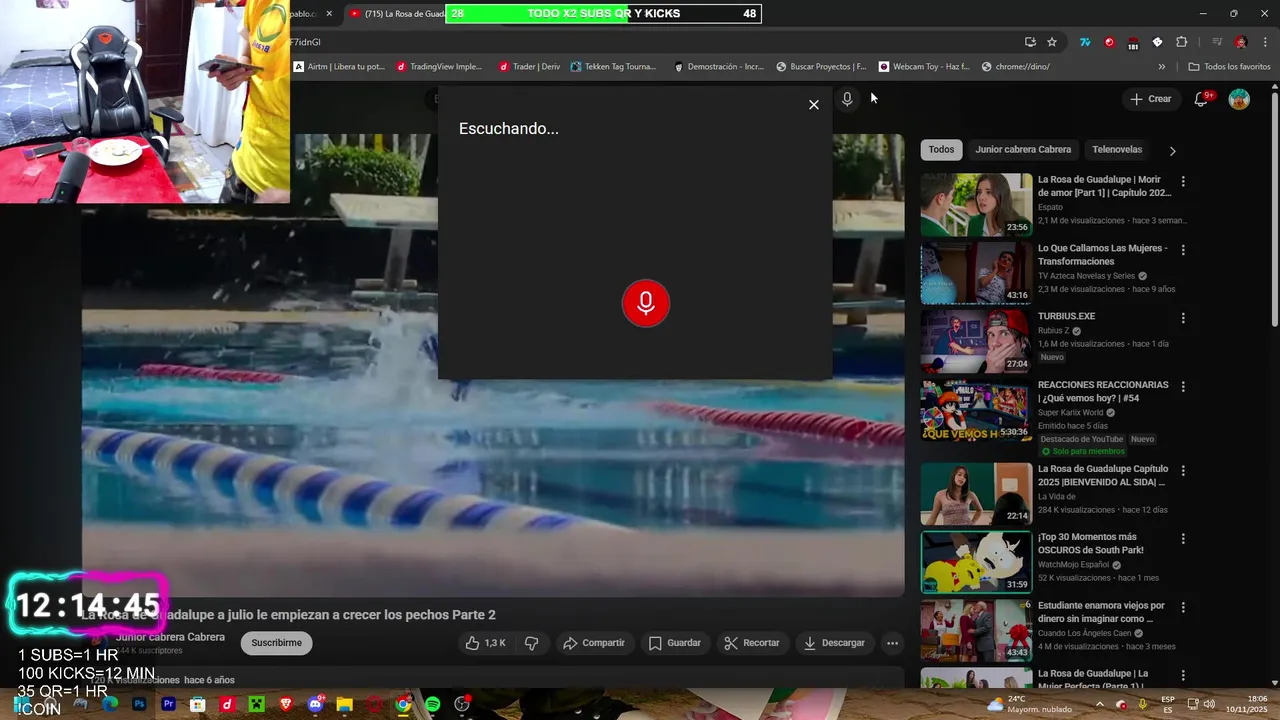Open Minecraft creeper icon in taskbar

click(257, 704)
